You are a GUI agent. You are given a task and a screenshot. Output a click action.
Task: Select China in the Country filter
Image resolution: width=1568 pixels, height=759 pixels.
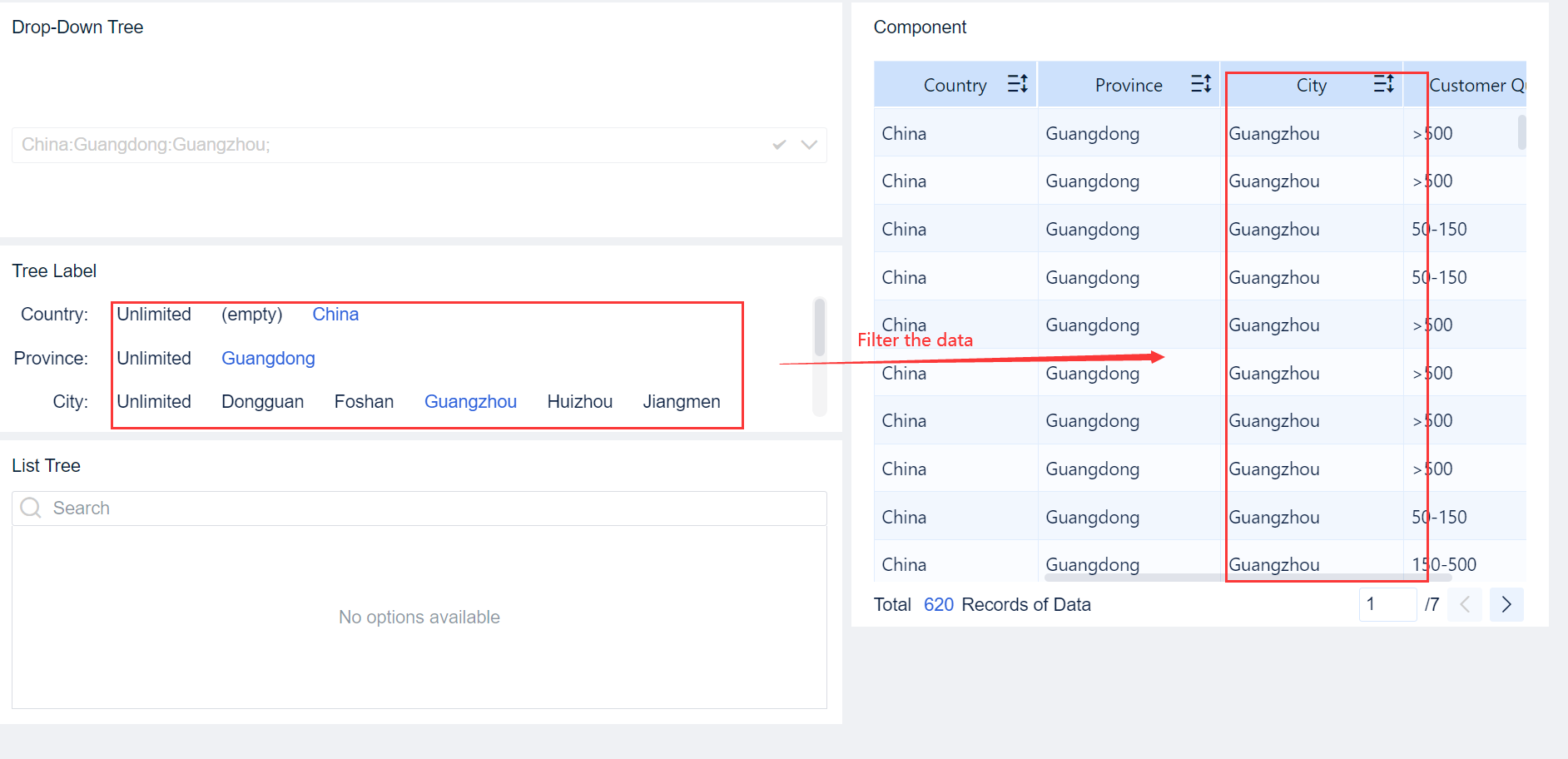335,314
